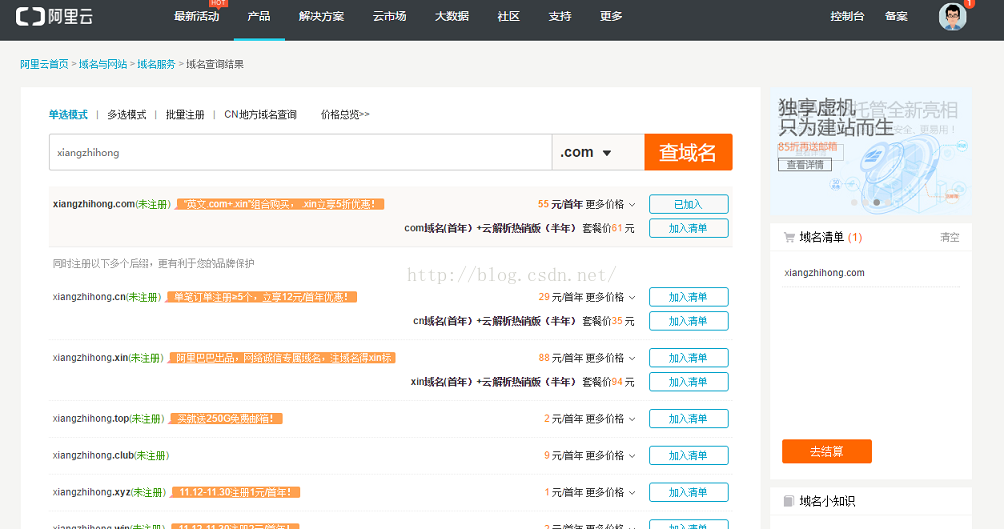Open the 解决方案 menu
The width and height of the screenshot is (1004, 529).
coord(321,17)
